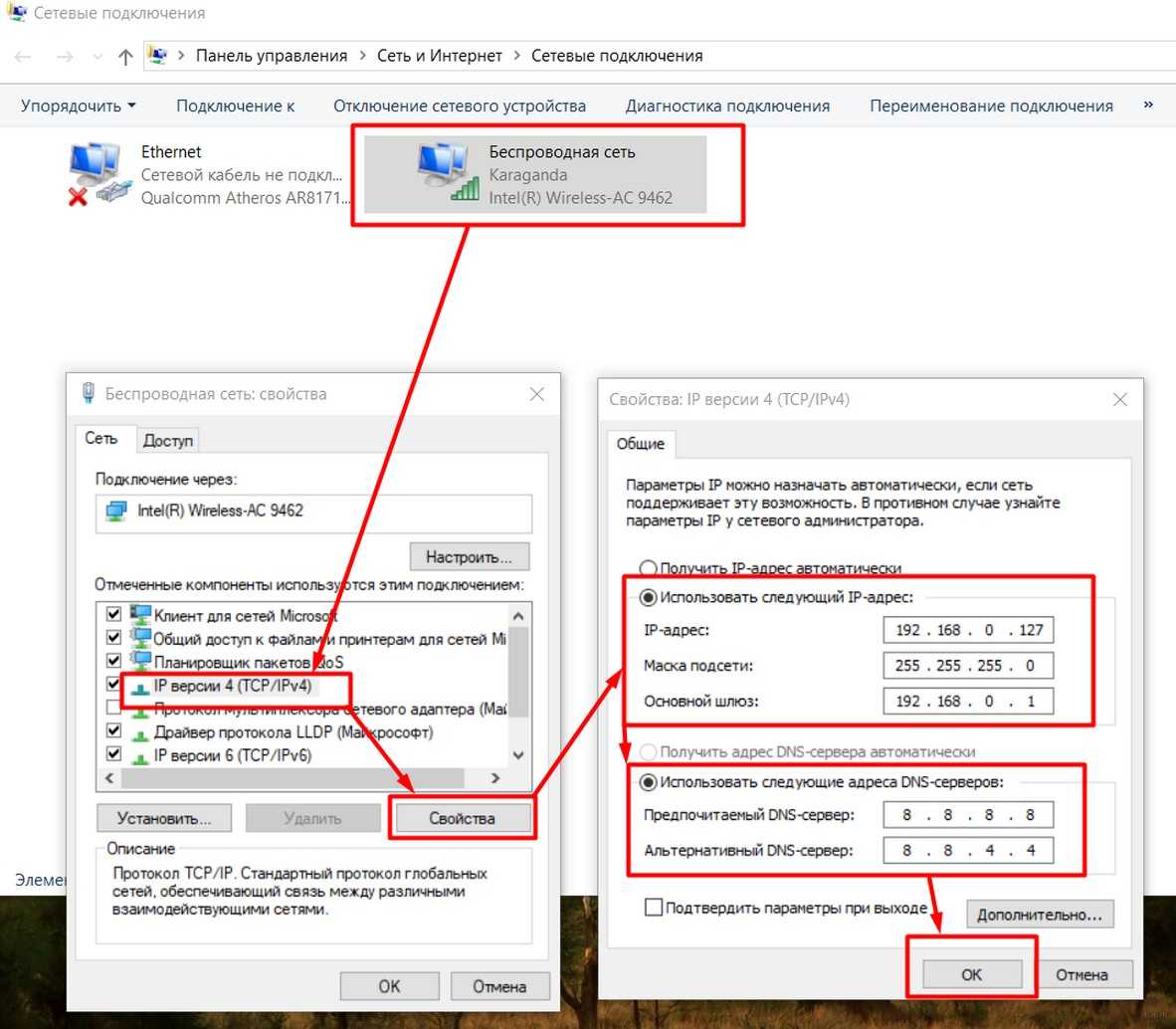
Task: Click Панель управления breadcrumb
Action: click(272, 56)
